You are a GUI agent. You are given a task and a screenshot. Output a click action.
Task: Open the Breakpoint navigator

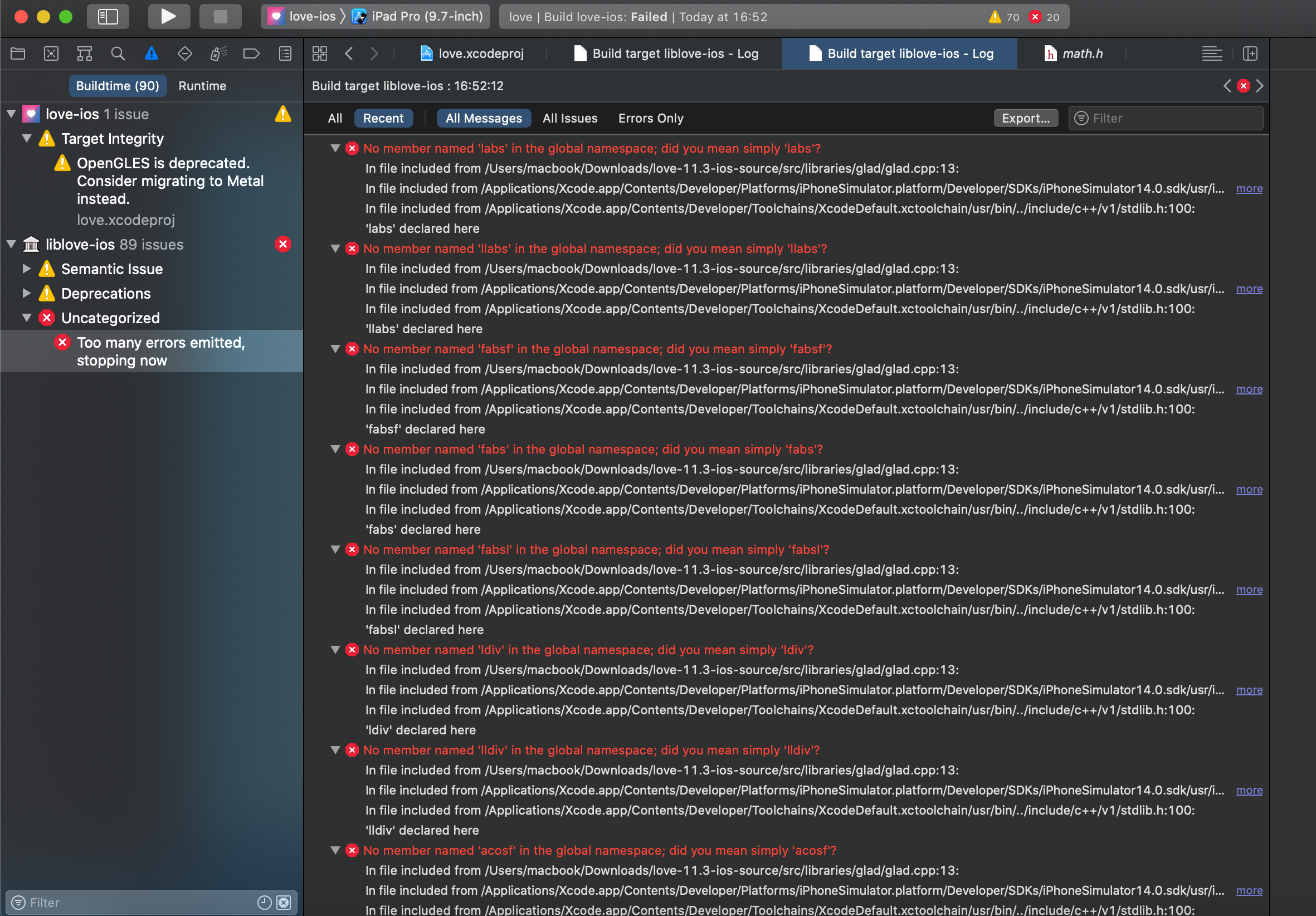251,54
